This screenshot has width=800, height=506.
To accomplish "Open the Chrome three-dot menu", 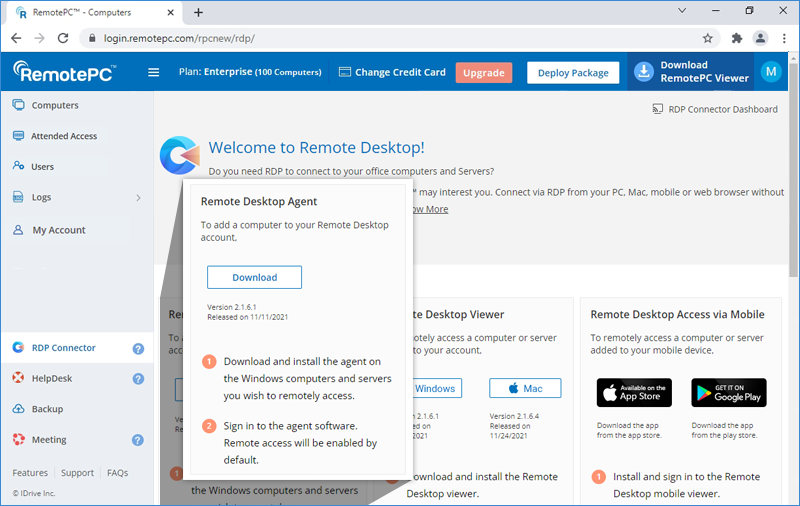I will 784,38.
